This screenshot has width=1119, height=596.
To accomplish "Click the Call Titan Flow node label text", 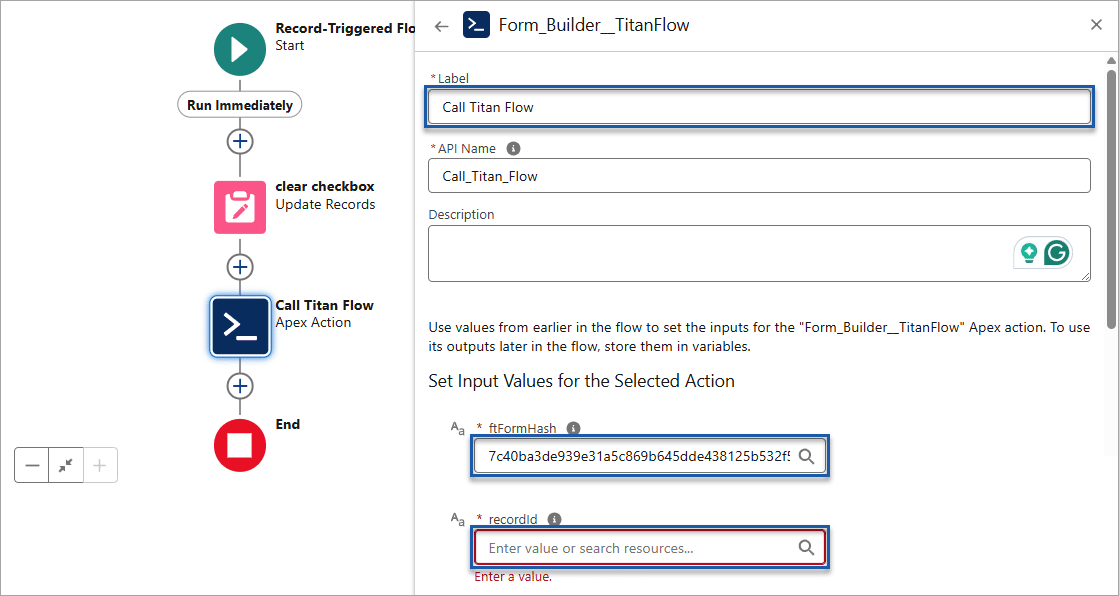I will click(325, 305).
